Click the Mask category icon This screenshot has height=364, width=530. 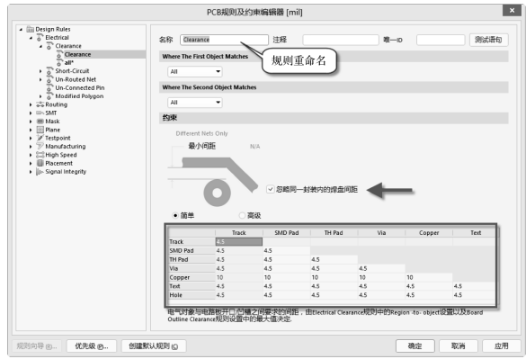[x=40, y=121]
